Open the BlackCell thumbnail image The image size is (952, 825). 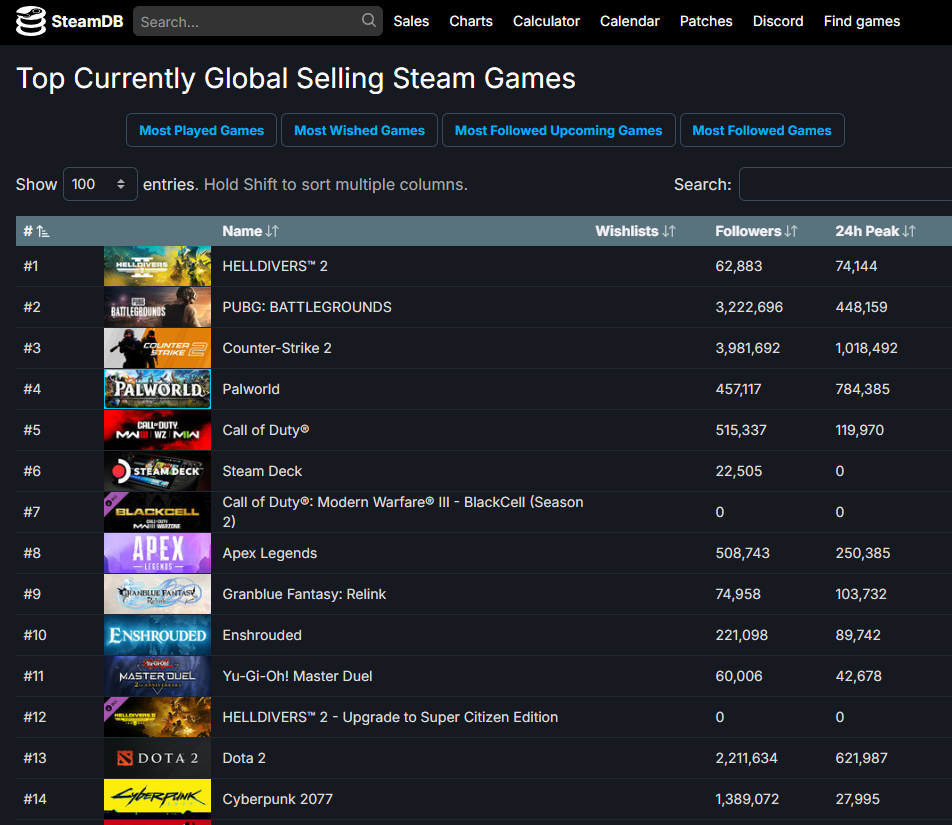coord(157,512)
